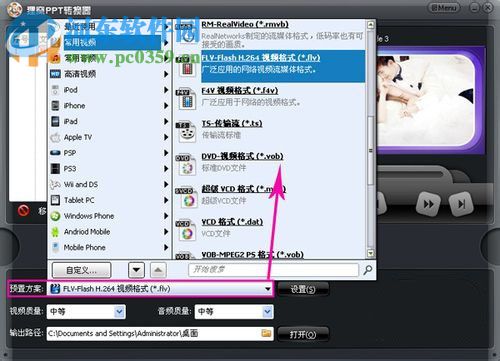Click the 高清视频 HD icon
This screenshot has height=361, width=500.
pos(55,74)
